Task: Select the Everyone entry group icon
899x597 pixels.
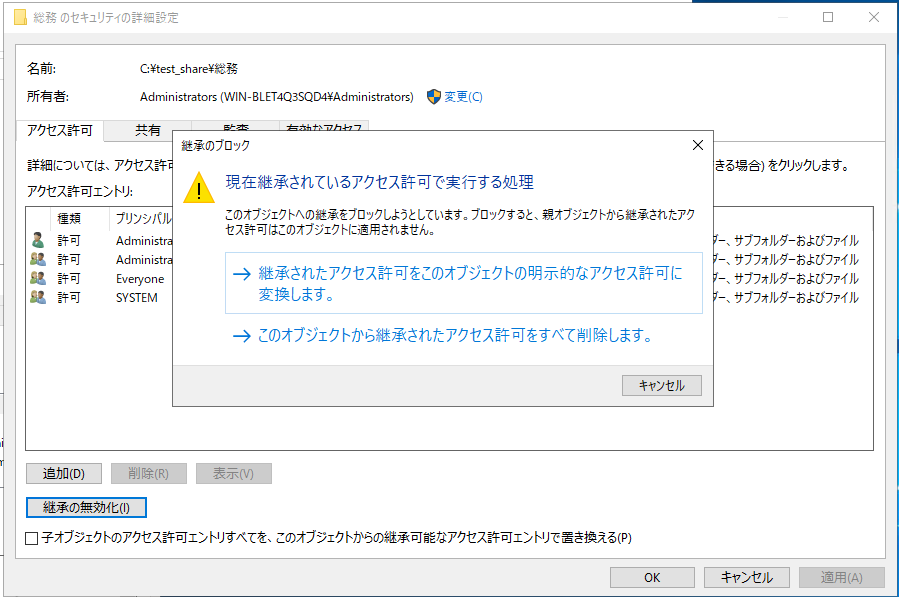Action: (38, 278)
